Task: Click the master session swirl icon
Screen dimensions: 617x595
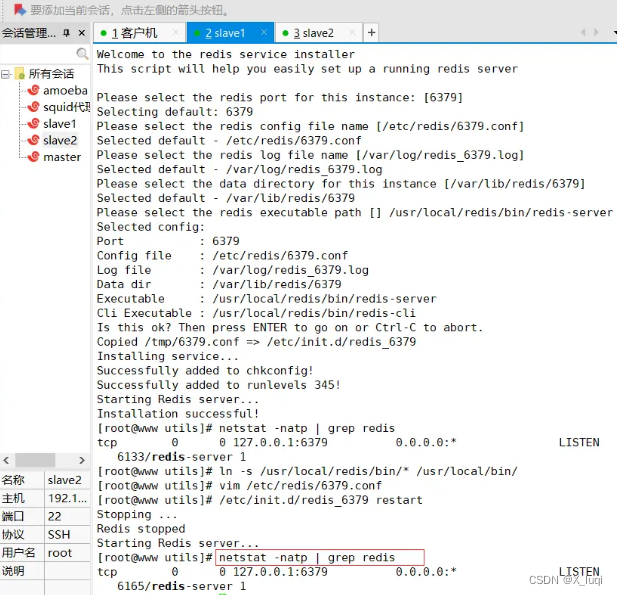Action: pyautogui.click(x=33, y=157)
